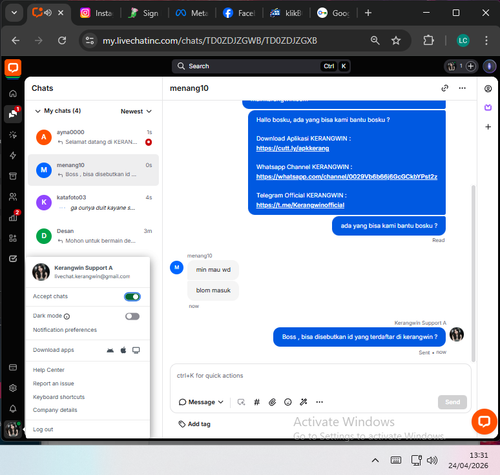Click the LiveChat logo icon
The height and width of the screenshot is (475, 500).
pos(13,68)
